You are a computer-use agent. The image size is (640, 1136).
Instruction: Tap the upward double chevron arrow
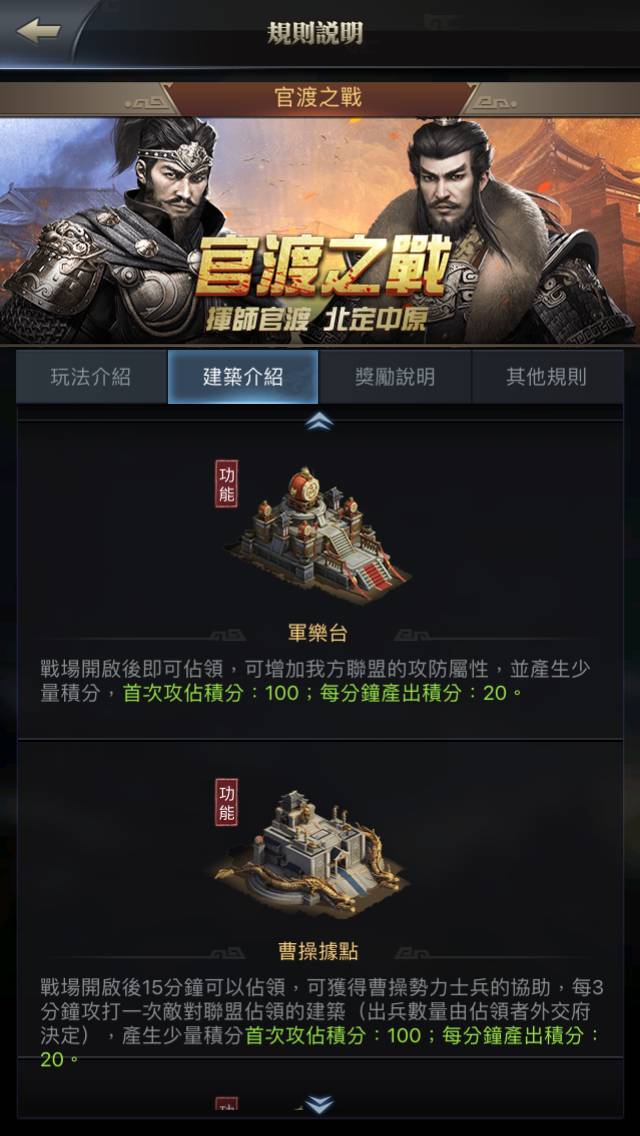pos(319,421)
